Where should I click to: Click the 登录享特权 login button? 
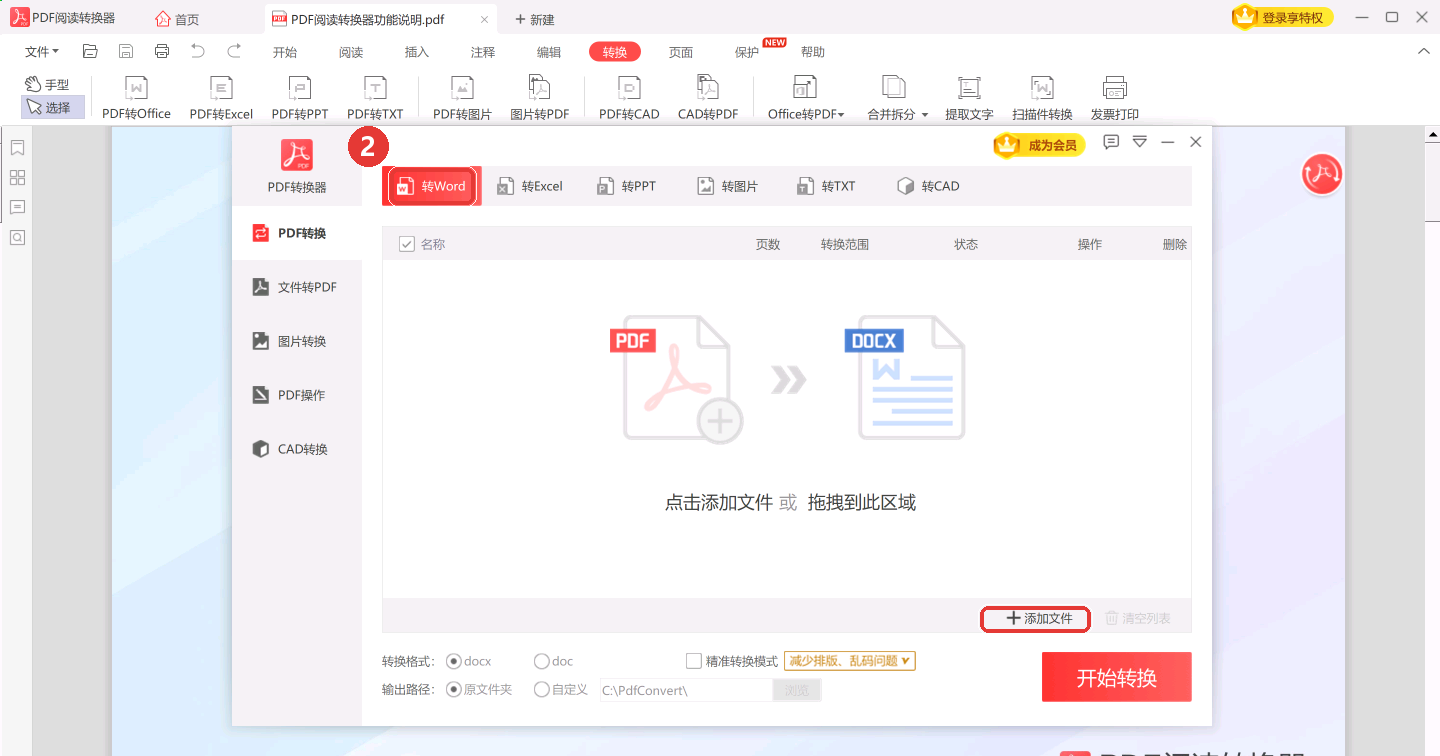tap(1283, 17)
